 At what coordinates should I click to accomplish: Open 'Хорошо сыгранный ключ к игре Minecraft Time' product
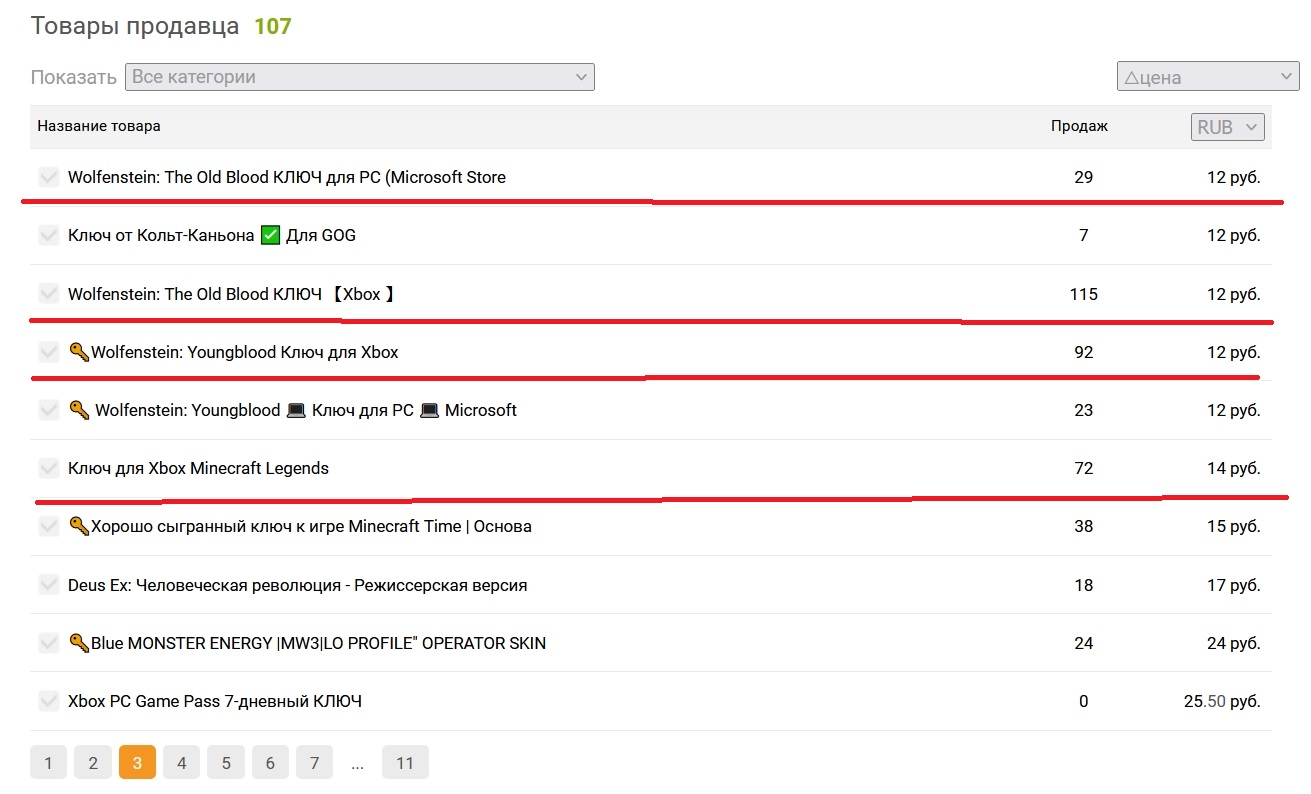(x=311, y=526)
